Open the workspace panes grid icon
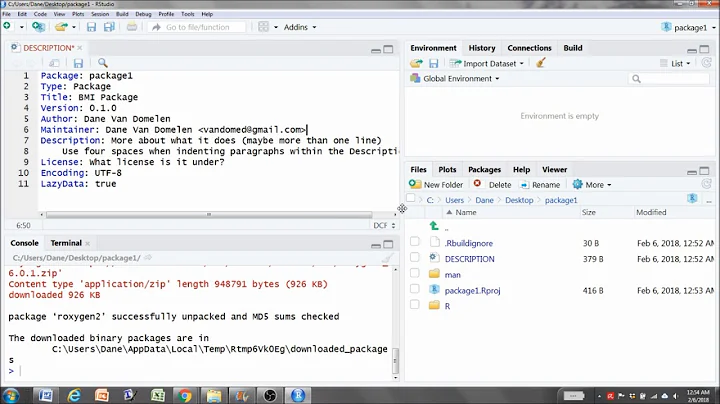Screen dimensions: 720x404 (263, 27)
